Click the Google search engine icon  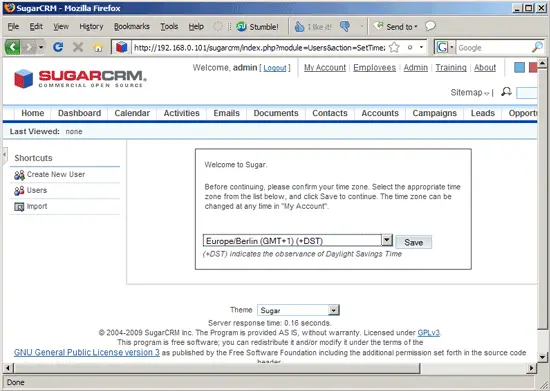pyautogui.click(x=442, y=47)
